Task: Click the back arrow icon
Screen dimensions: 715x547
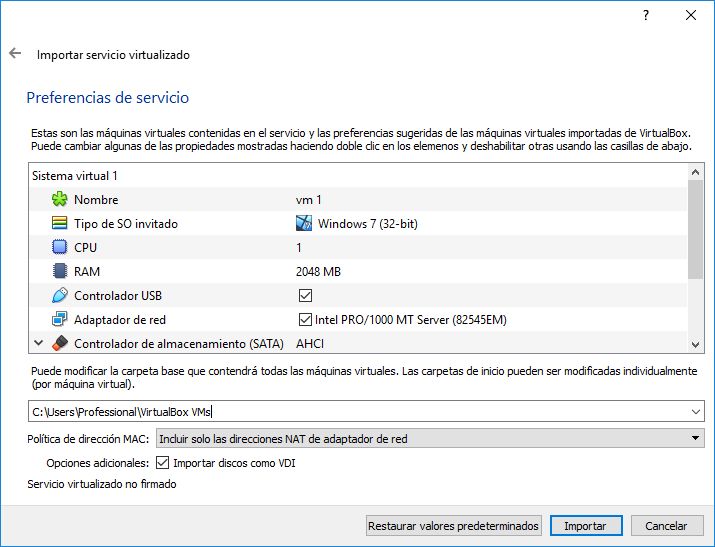Action: pos(15,53)
